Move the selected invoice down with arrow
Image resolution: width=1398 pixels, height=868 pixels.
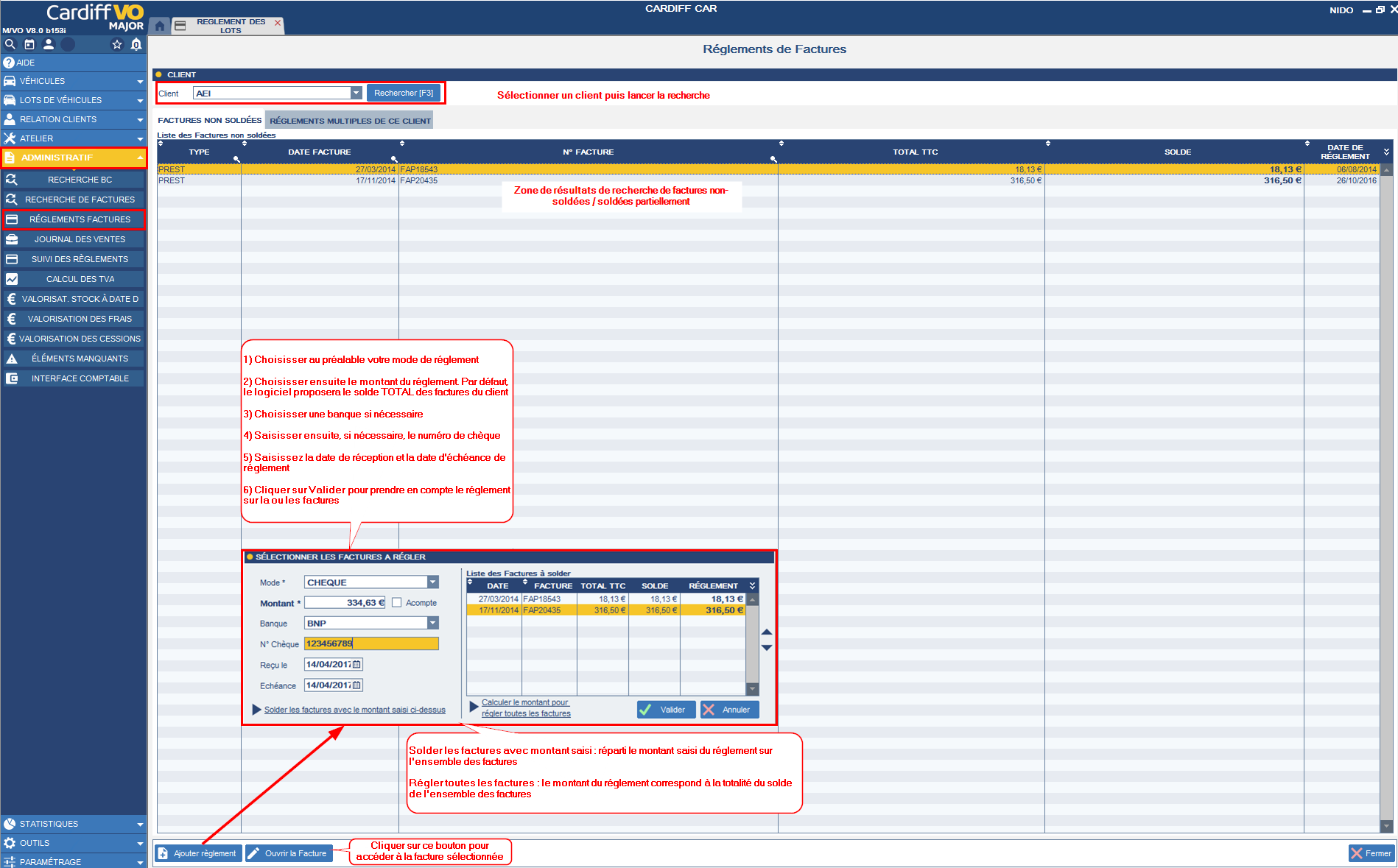pyautogui.click(x=767, y=648)
